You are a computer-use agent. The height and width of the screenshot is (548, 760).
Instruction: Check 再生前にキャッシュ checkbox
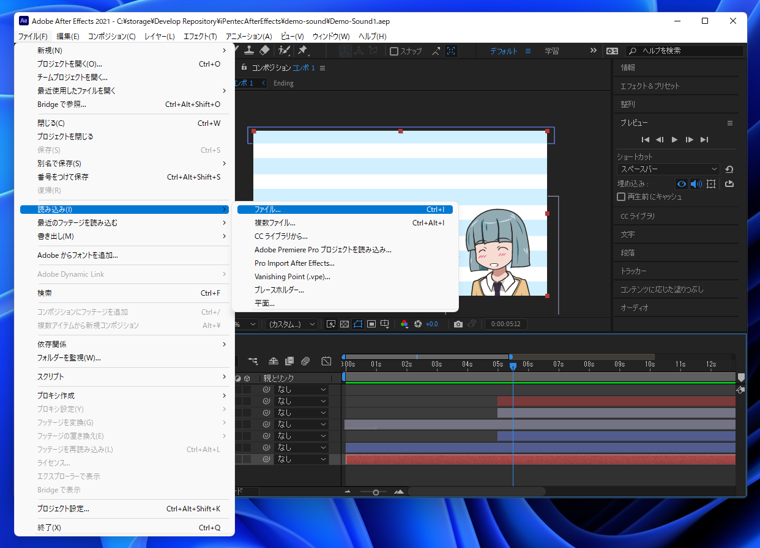[x=621, y=197]
